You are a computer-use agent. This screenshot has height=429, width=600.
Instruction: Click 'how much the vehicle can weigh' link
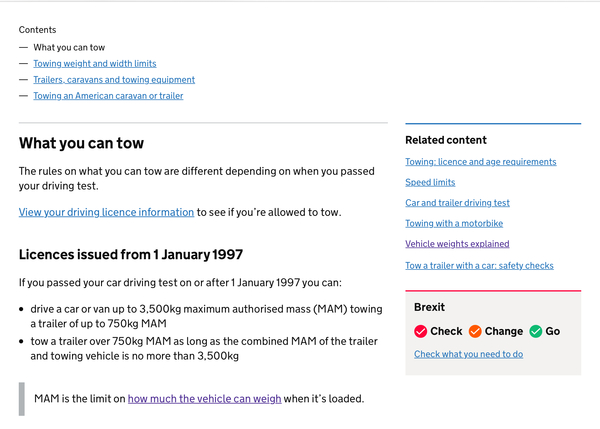tap(204, 399)
